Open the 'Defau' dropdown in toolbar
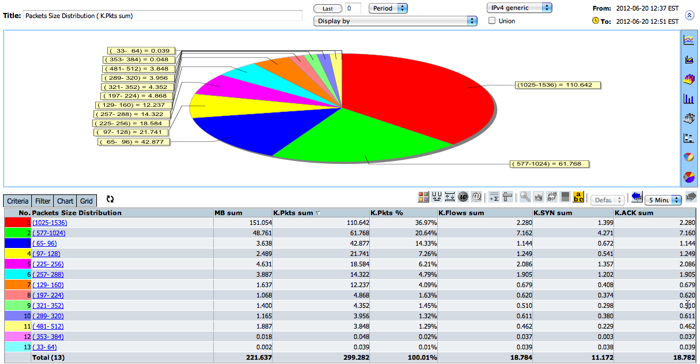This screenshot has height=364, width=700. tap(607, 200)
